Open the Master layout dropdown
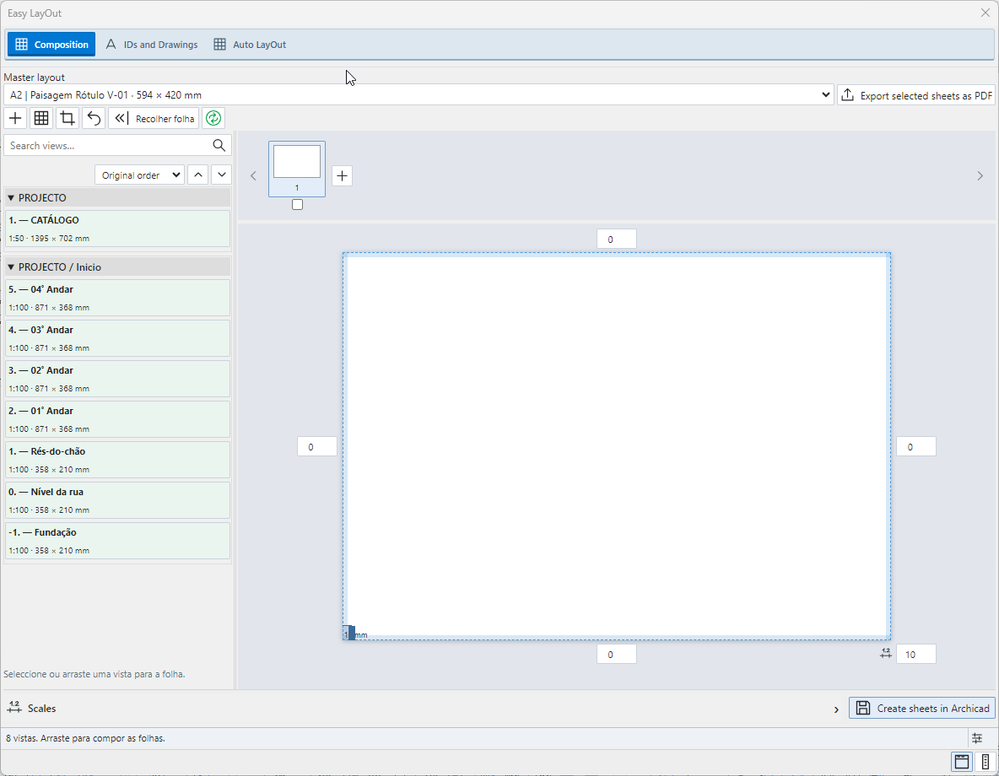The width and height of the screenshot is (999, 776). pyautogui.click(x=419, y=95)
